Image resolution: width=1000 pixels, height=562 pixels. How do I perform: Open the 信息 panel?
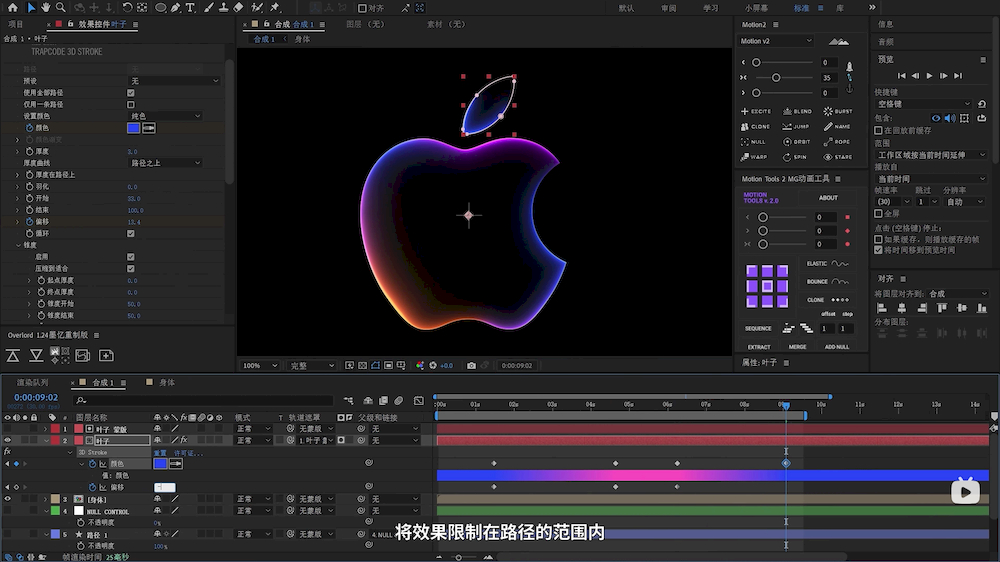click(886, 24)
